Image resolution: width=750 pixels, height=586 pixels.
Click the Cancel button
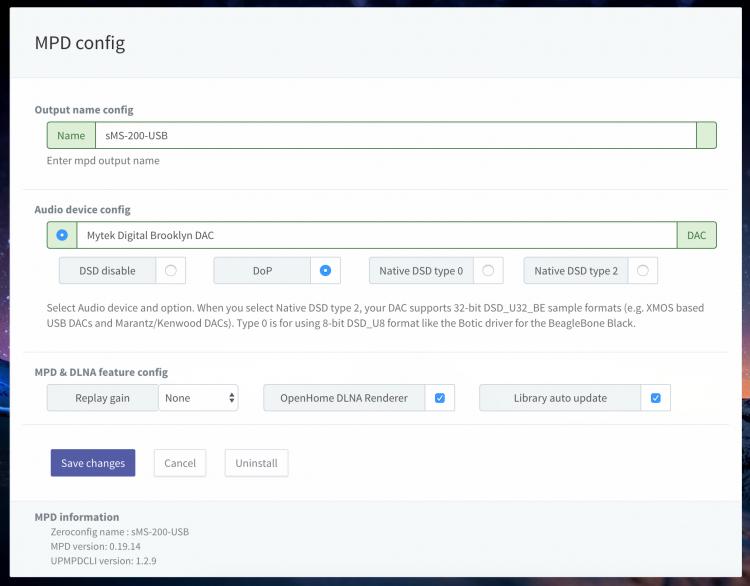[x=180, y=463]
